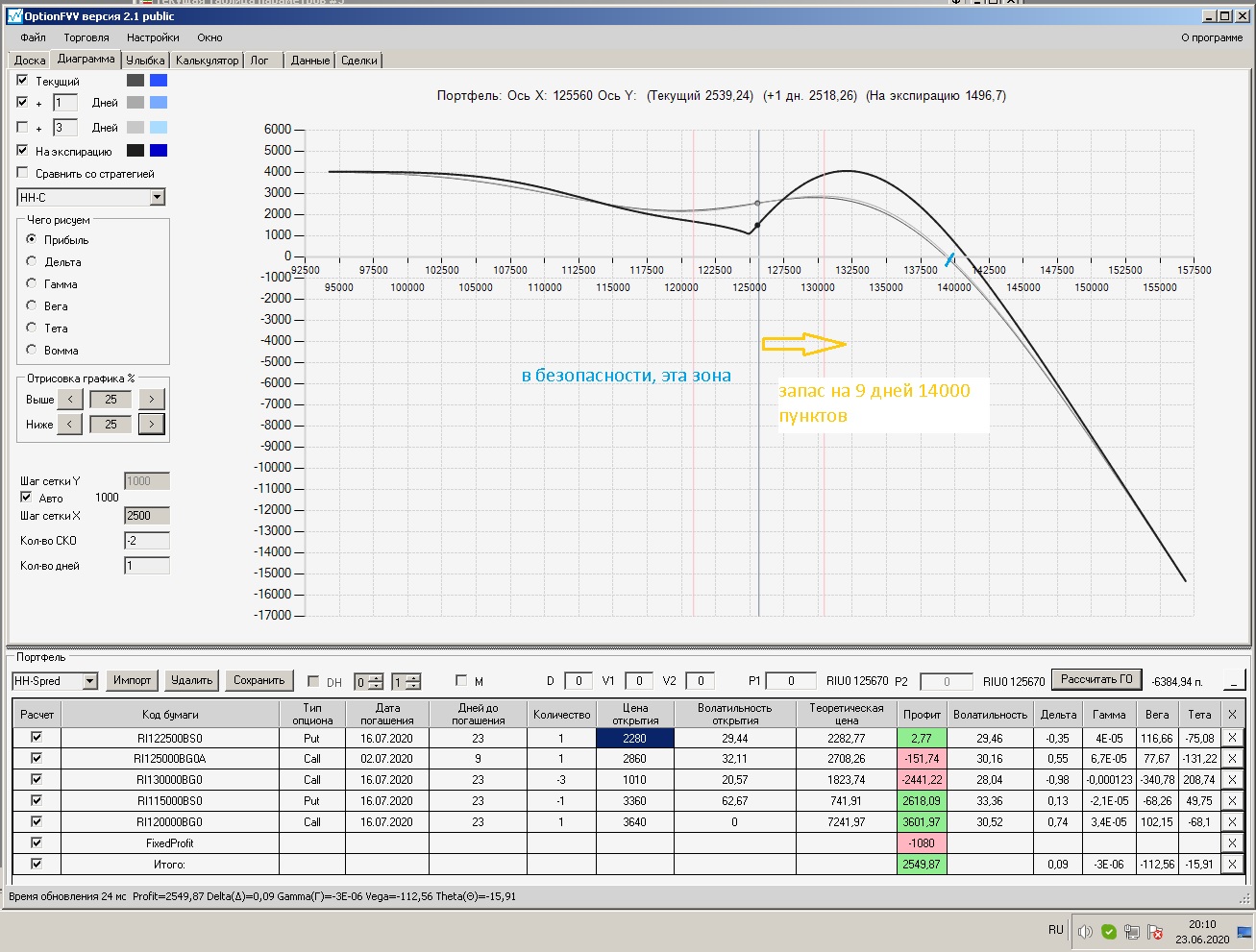Open the Торговля menu
Image resolution: width=1256 pixels, height=952 pixels.
point(86,37)
